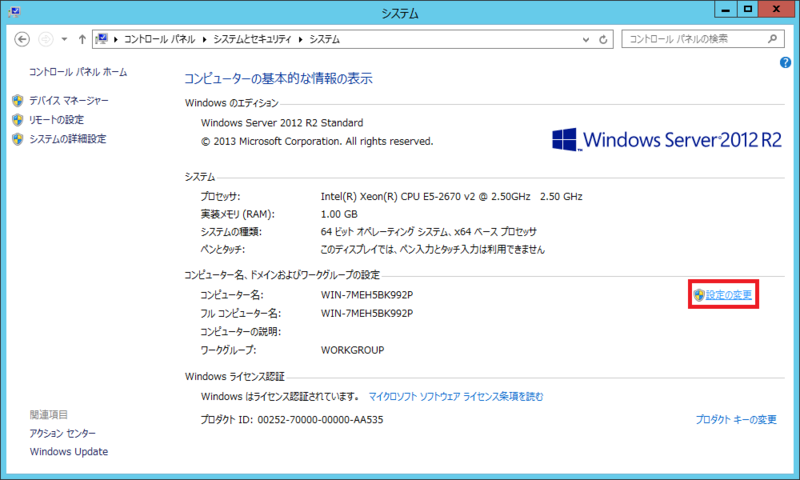Open システムの詳細設定 link
800x480 pixels.
click(68, 139)
